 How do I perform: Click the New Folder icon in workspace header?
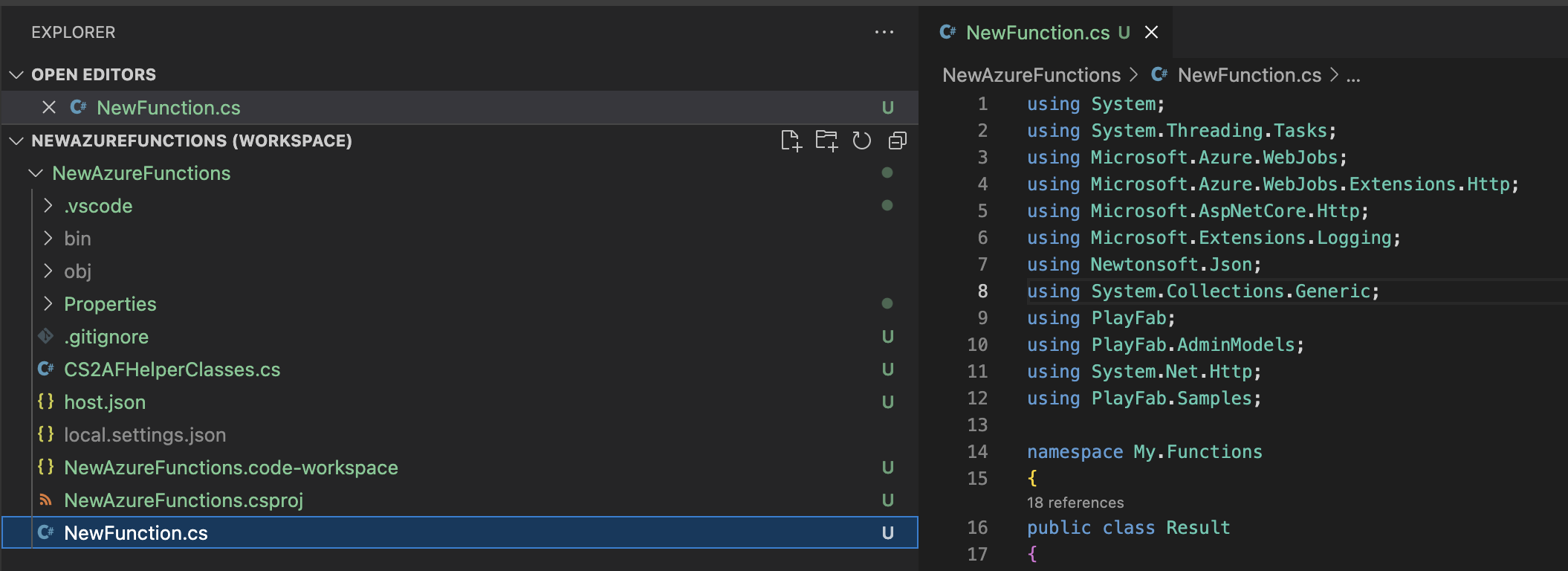tap(826, 141)
